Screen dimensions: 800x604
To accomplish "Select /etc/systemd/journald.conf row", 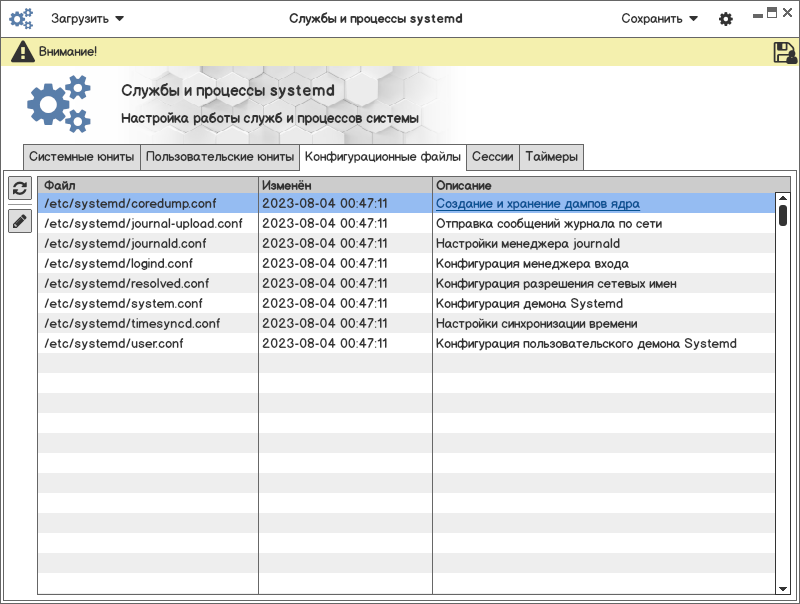I will pos(125,243).
